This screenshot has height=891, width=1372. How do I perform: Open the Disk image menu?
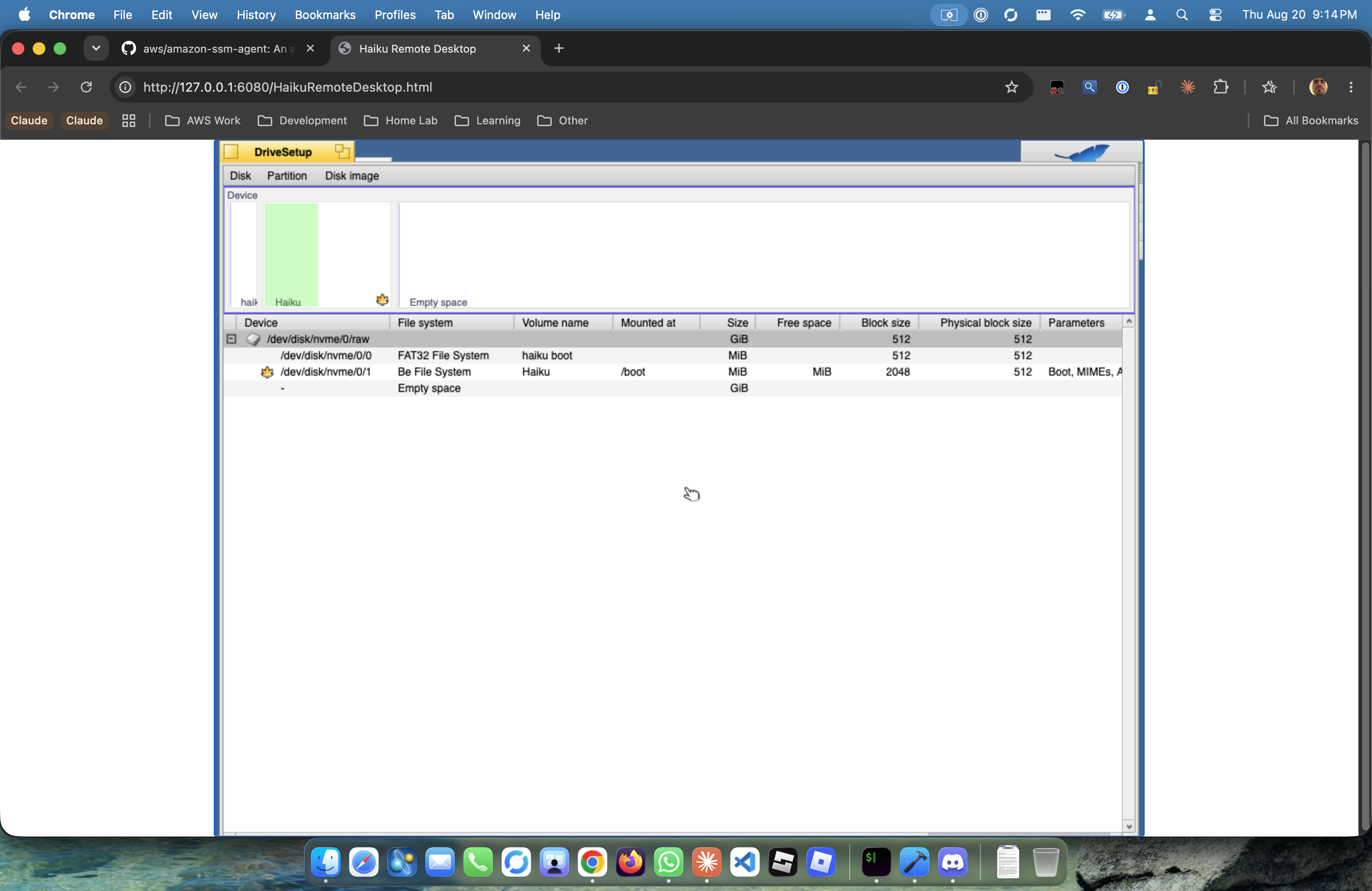click(352, 176)
